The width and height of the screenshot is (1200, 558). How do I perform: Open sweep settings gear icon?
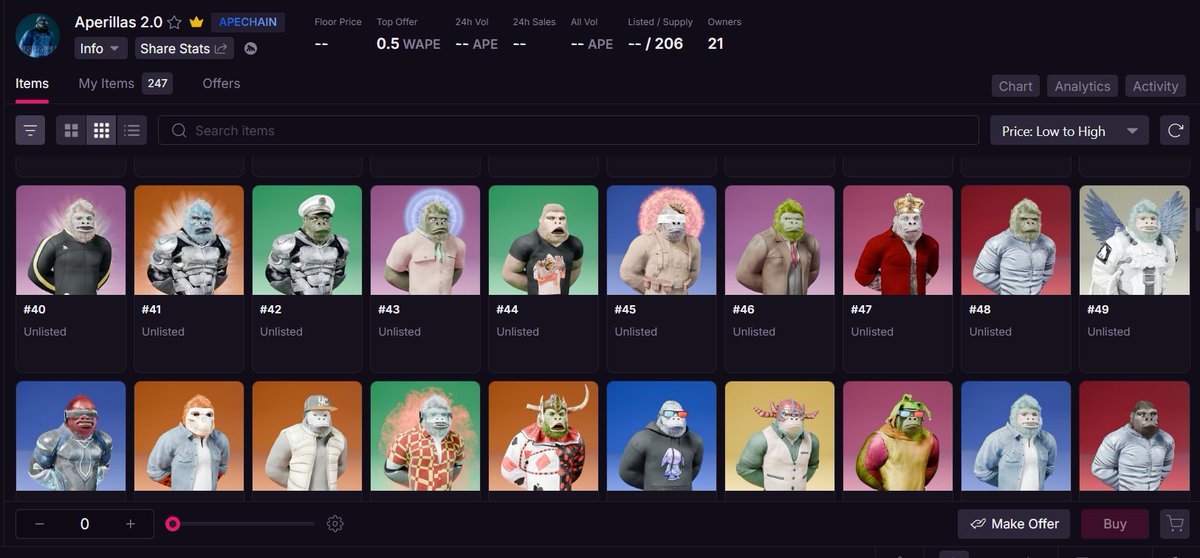coord(335,524)
